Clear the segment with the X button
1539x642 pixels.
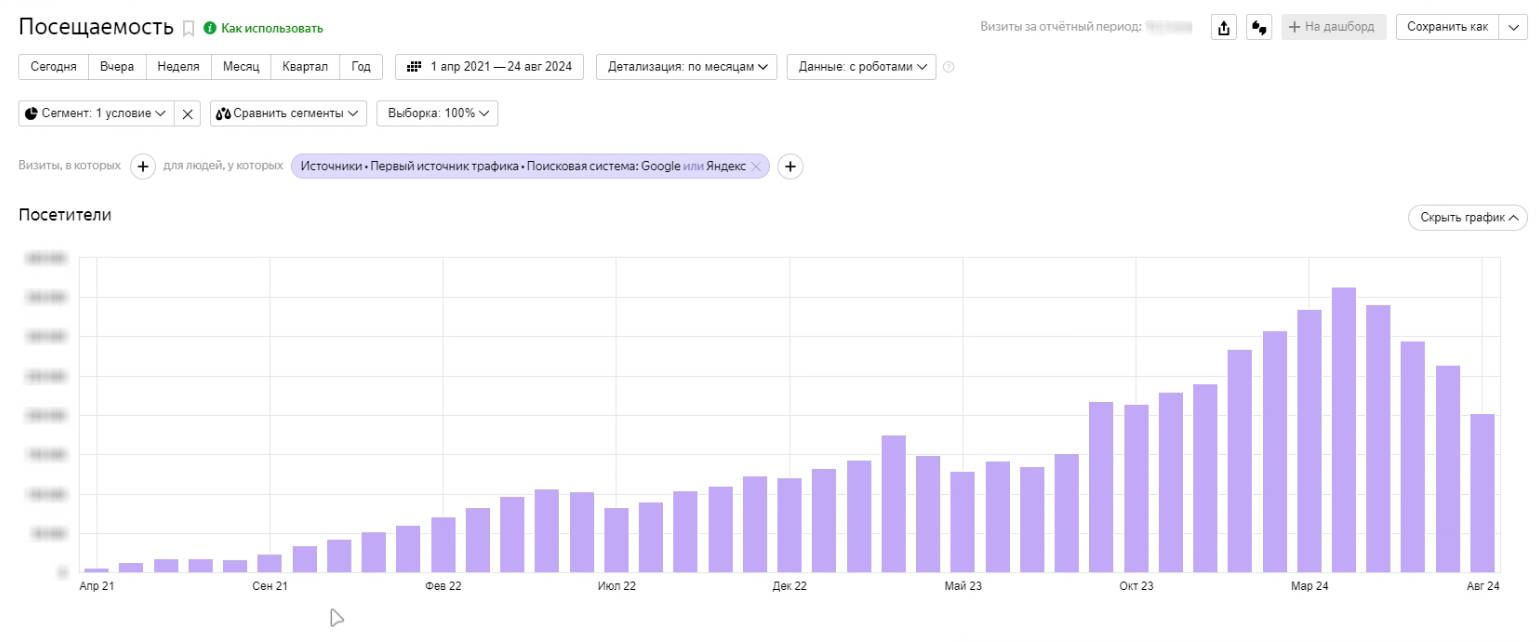pyautogui.click(x=187, y=114)
